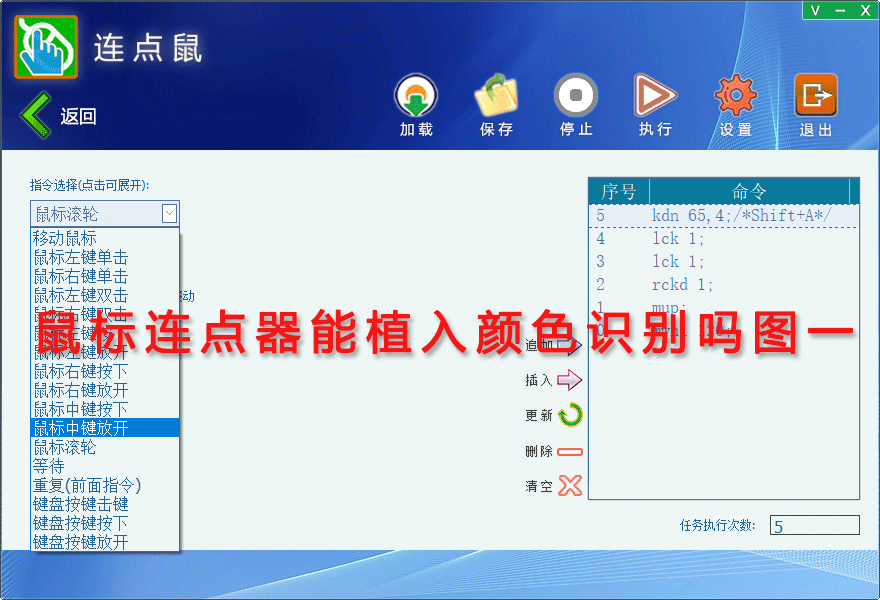
Task: Choose highlighted 鼠标中键放开 option
Action: coord(105,428)
